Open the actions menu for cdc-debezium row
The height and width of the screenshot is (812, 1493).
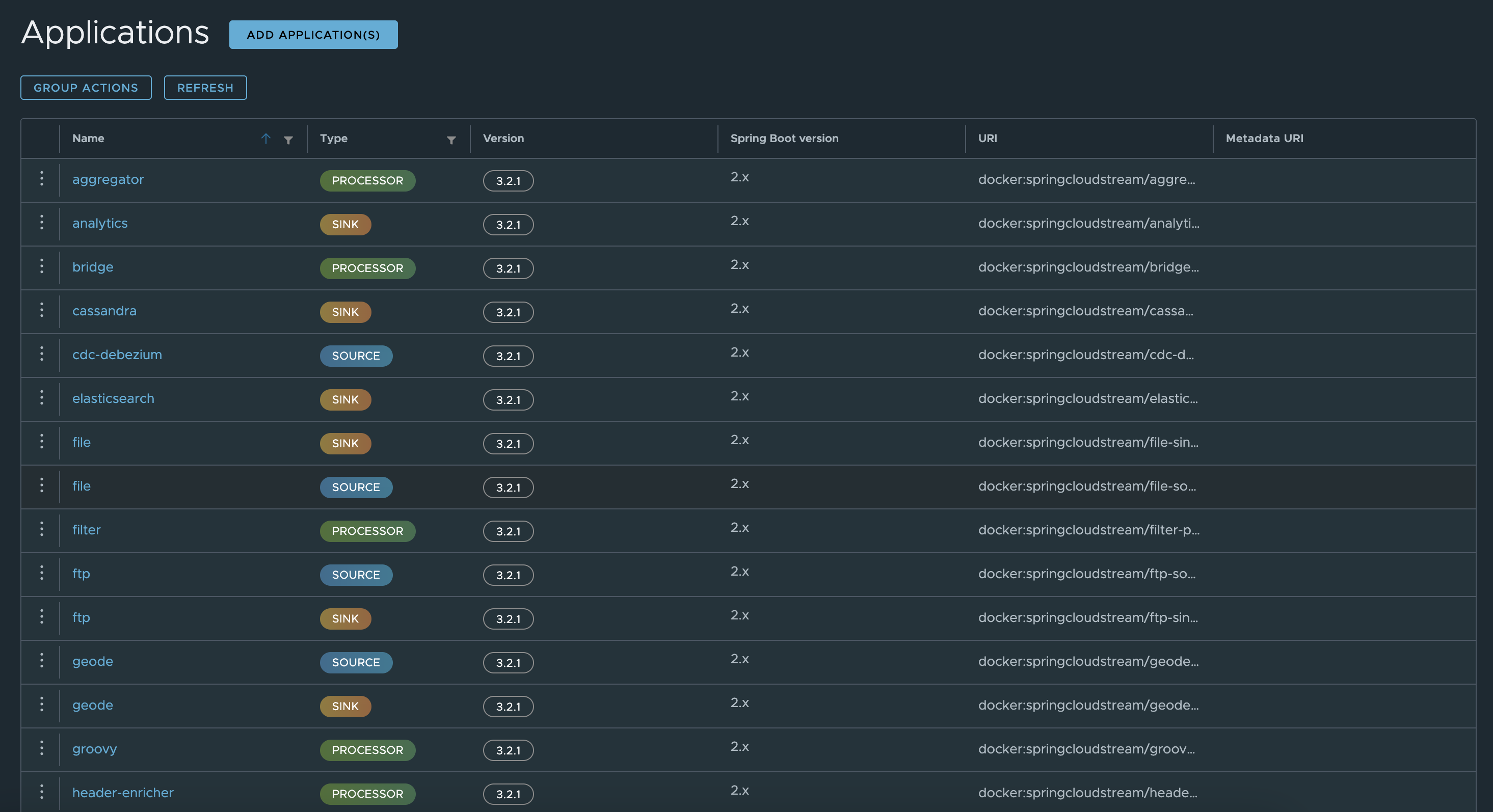point(42,354)
